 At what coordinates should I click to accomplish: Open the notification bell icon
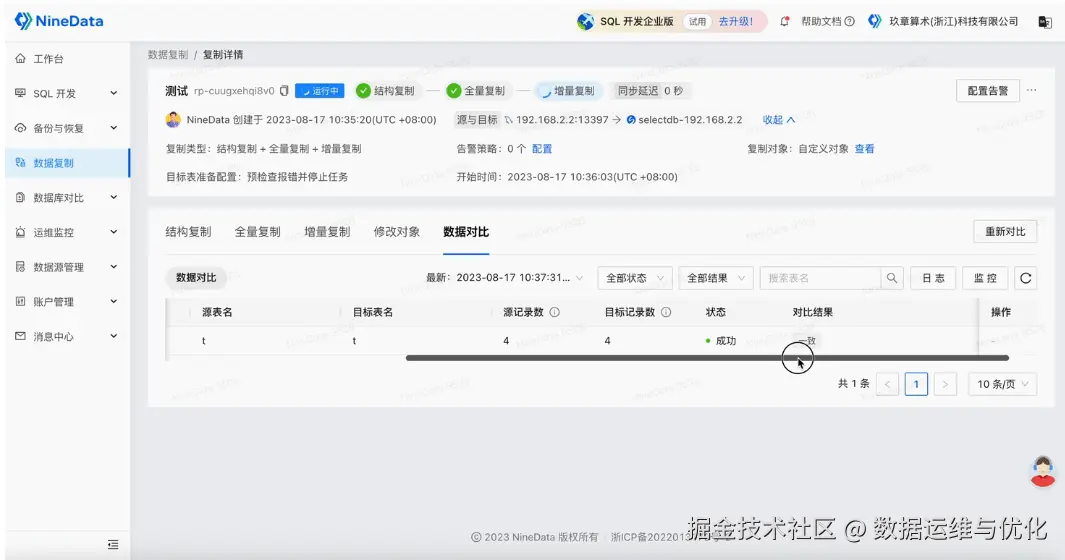[784, 21]
